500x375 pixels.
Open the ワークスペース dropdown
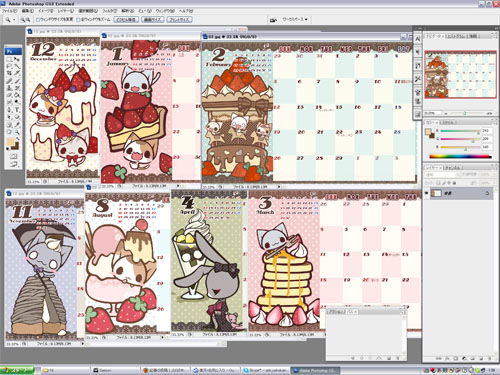tap(295, 19)
